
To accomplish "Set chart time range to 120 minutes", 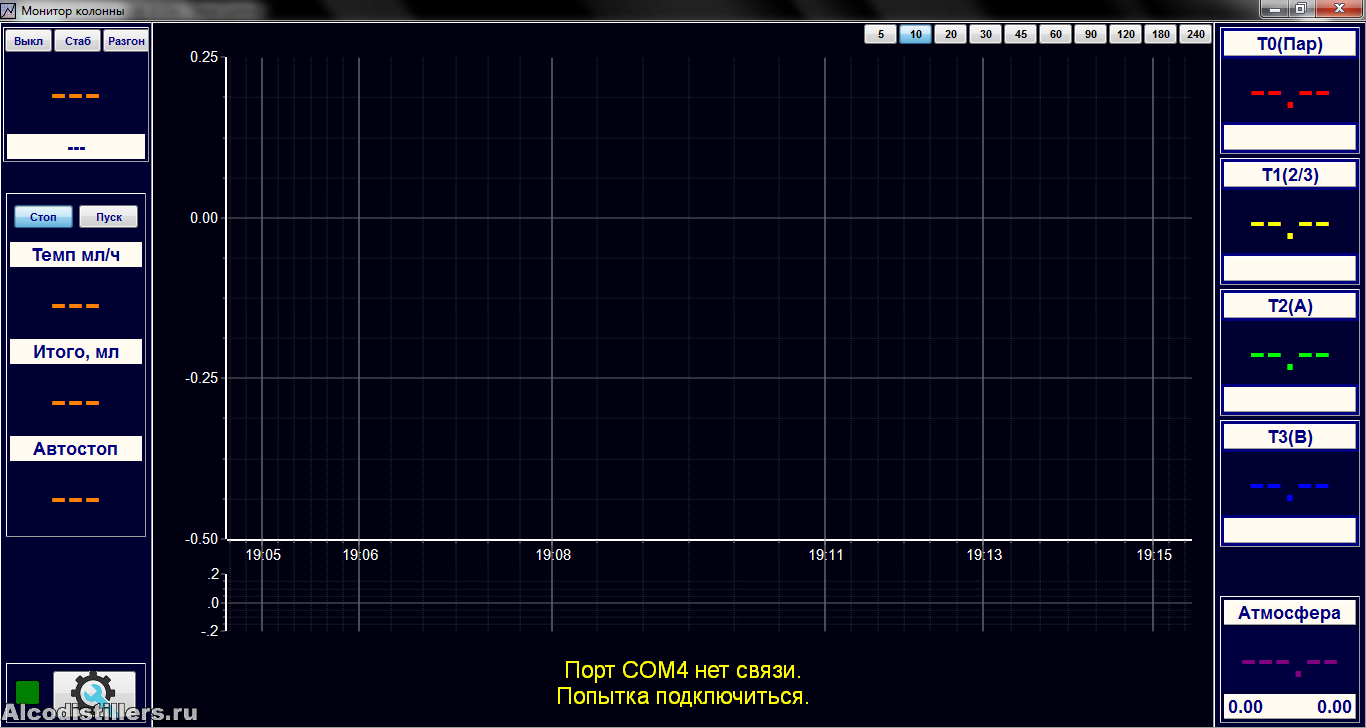I will 1125,34.
